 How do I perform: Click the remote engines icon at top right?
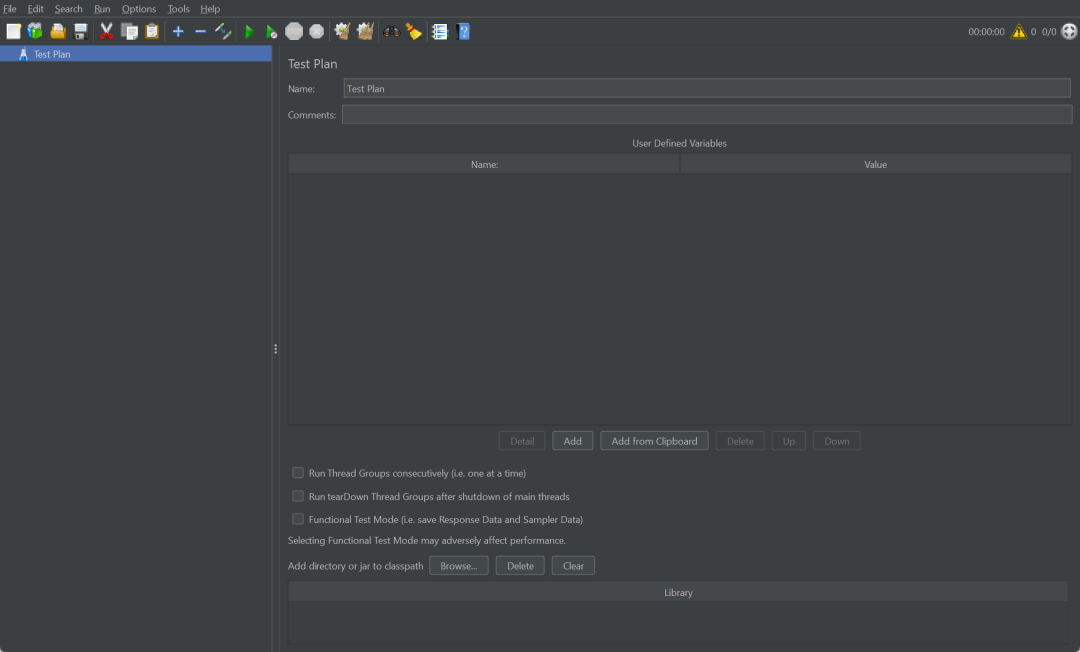[x=1069, y=32]
